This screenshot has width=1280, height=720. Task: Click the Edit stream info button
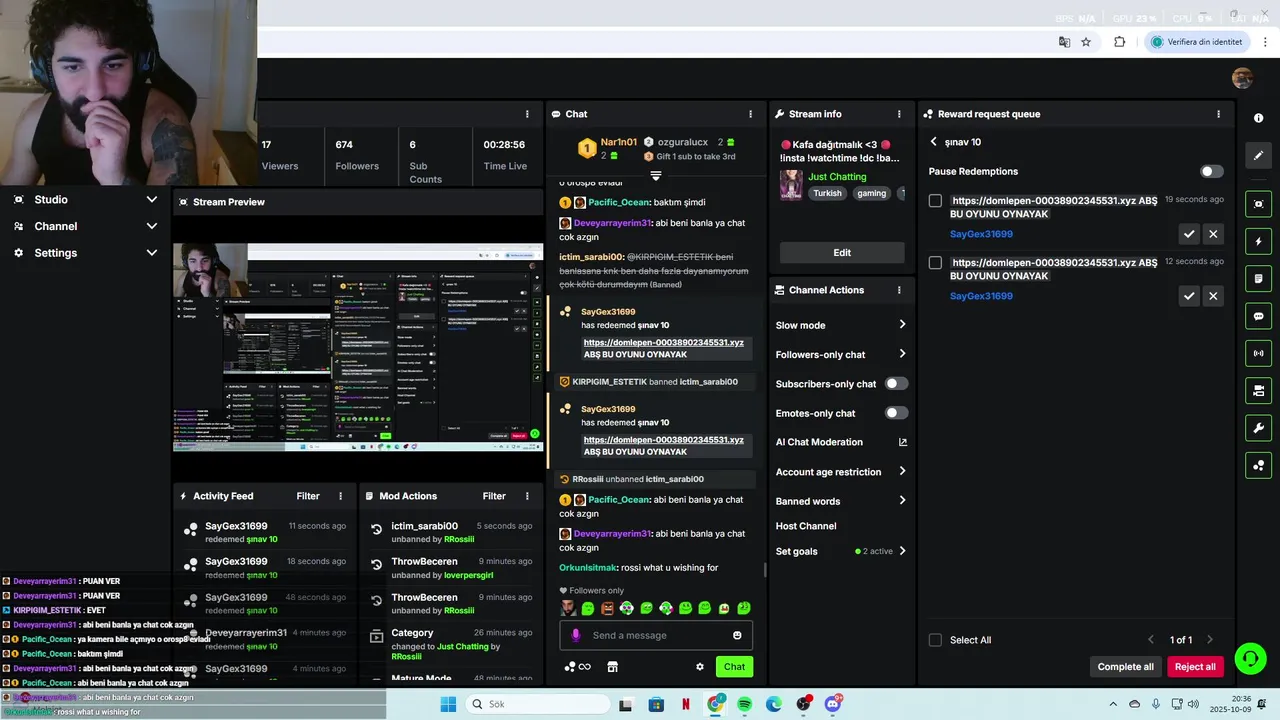pos(842,253)
